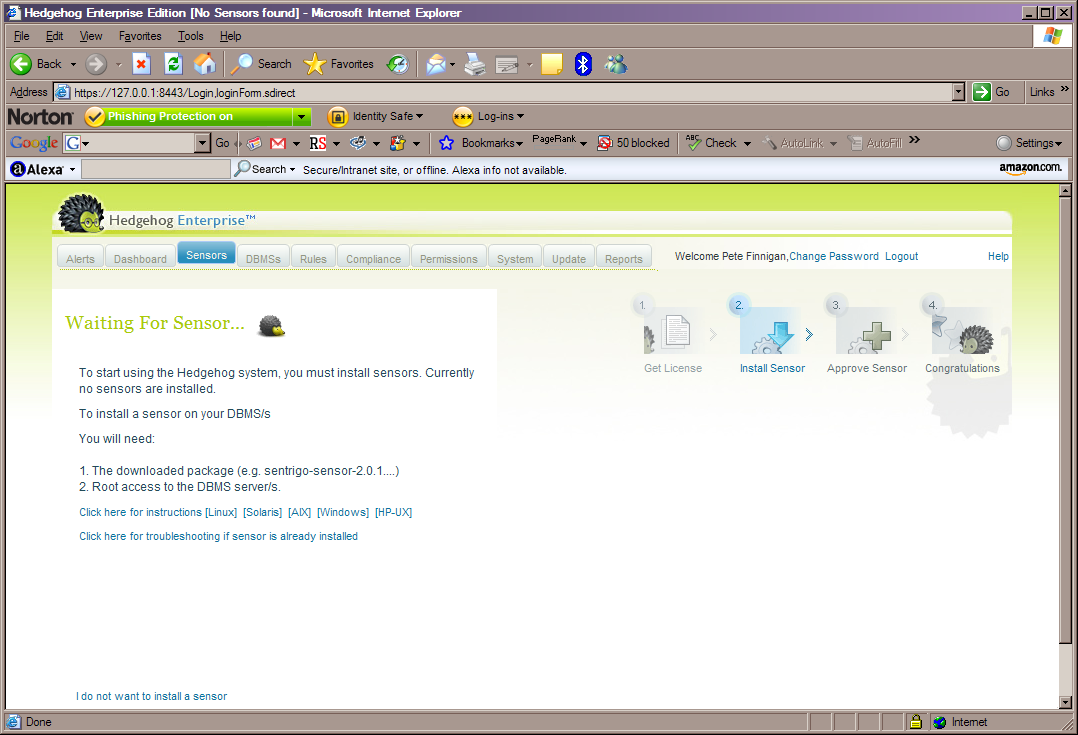The height and width of the screenshot is (735, 1078).
Task: Open the View menu
Action: pos(91,36)
